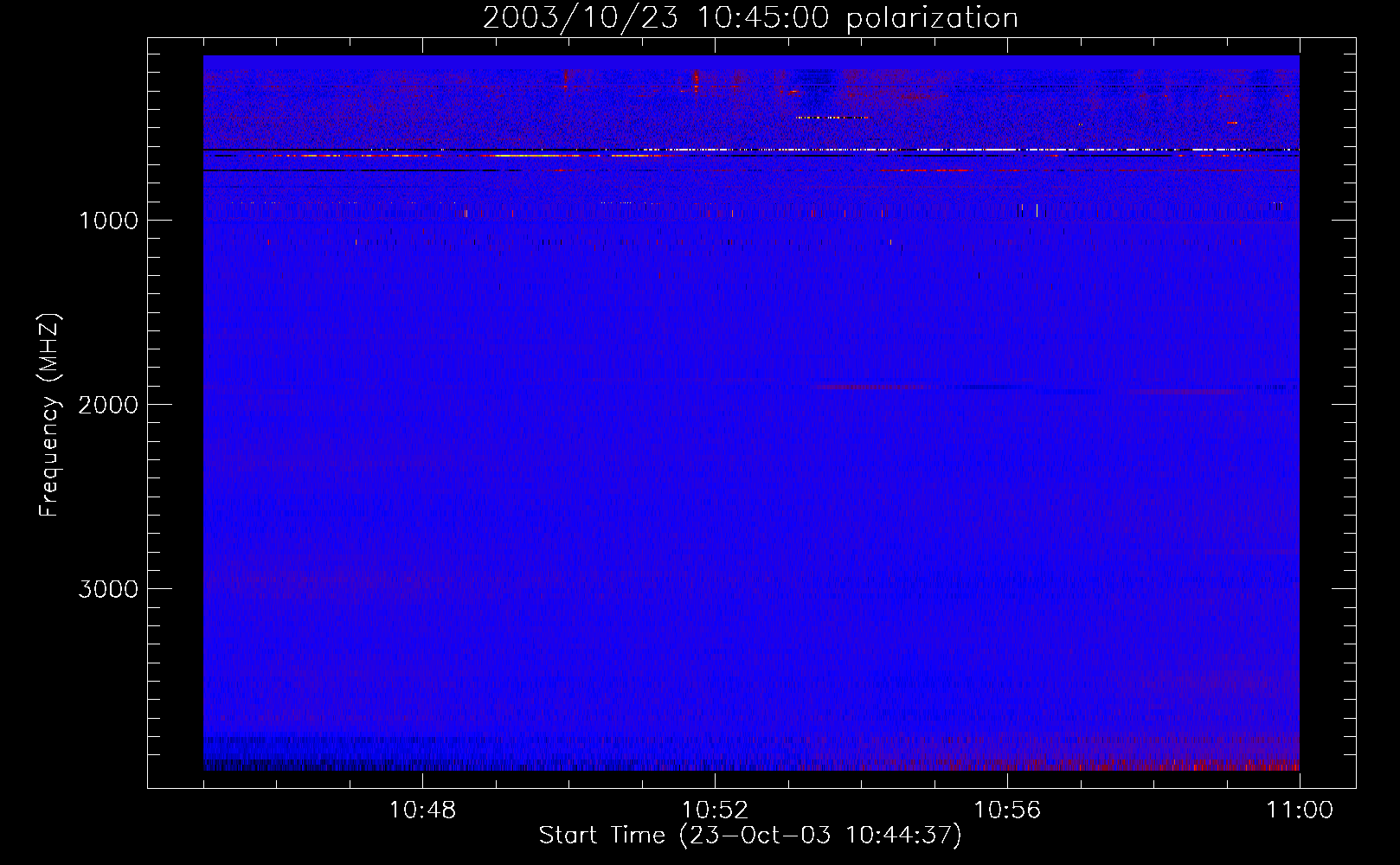The image size is (1400, 865).
Task: Click the 10:56 time tick label
Action: 1007,811
